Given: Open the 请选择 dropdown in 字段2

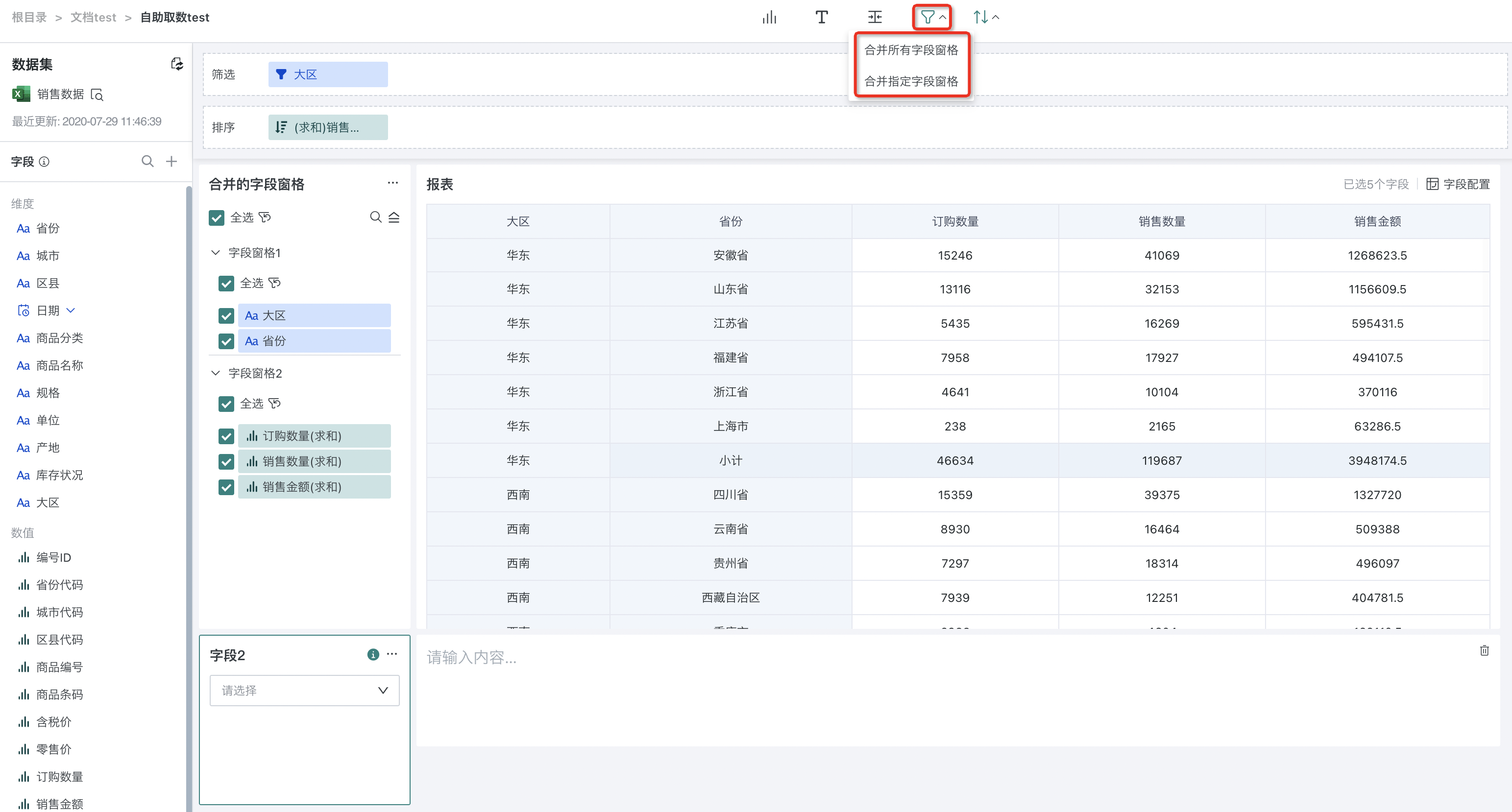Looking at the screenshot, I should 305,691.
